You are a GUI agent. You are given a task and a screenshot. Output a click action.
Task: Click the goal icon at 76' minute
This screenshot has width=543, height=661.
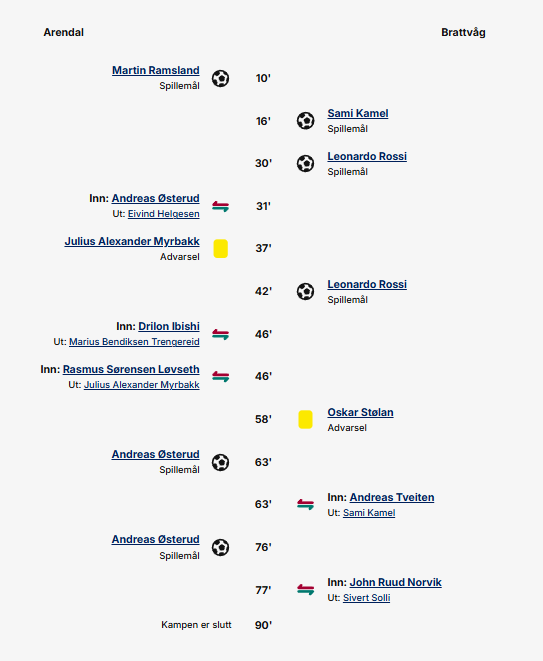tap(220, 548)
